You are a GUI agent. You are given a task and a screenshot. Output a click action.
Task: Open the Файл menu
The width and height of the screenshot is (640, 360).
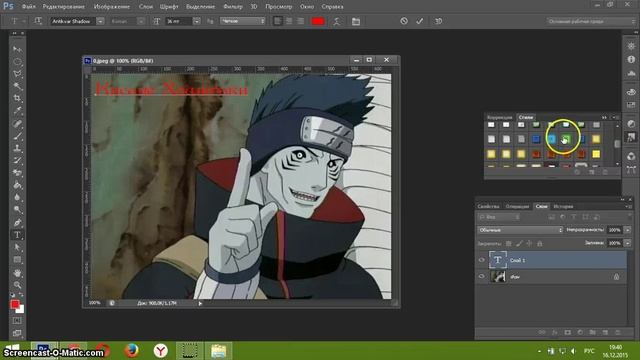(x=28, y=7)
